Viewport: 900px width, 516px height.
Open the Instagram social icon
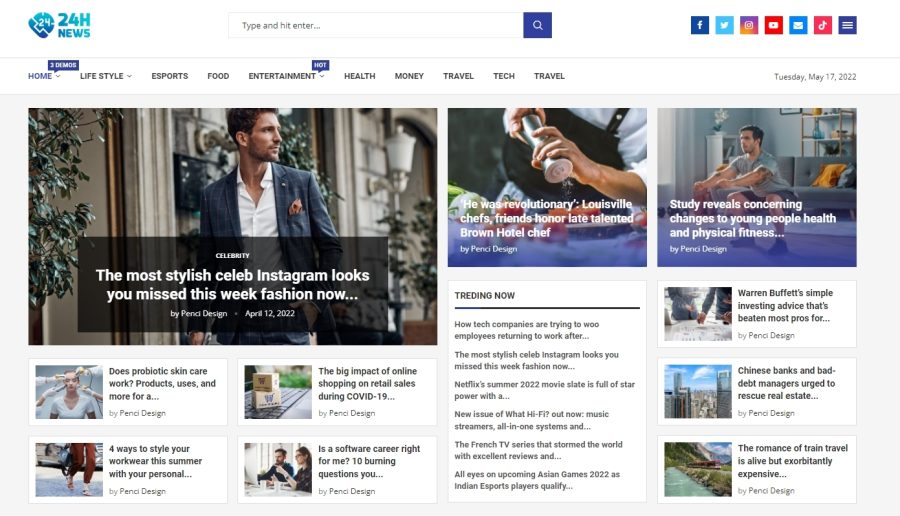(749, 25)
